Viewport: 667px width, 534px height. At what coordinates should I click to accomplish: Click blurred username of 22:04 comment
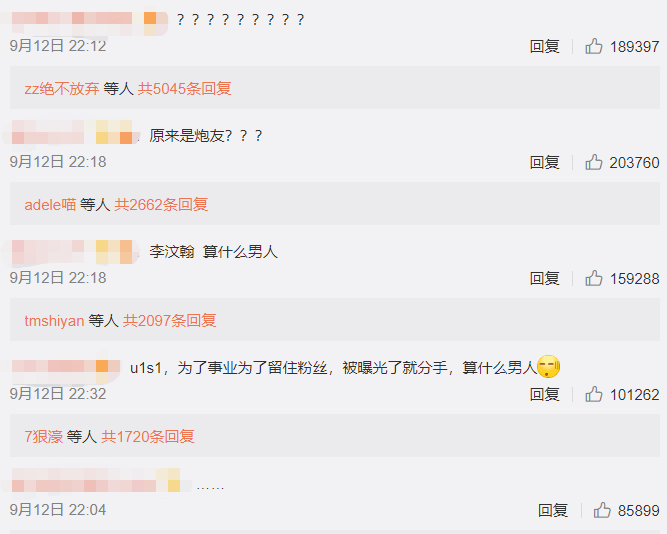click(96, 481)
